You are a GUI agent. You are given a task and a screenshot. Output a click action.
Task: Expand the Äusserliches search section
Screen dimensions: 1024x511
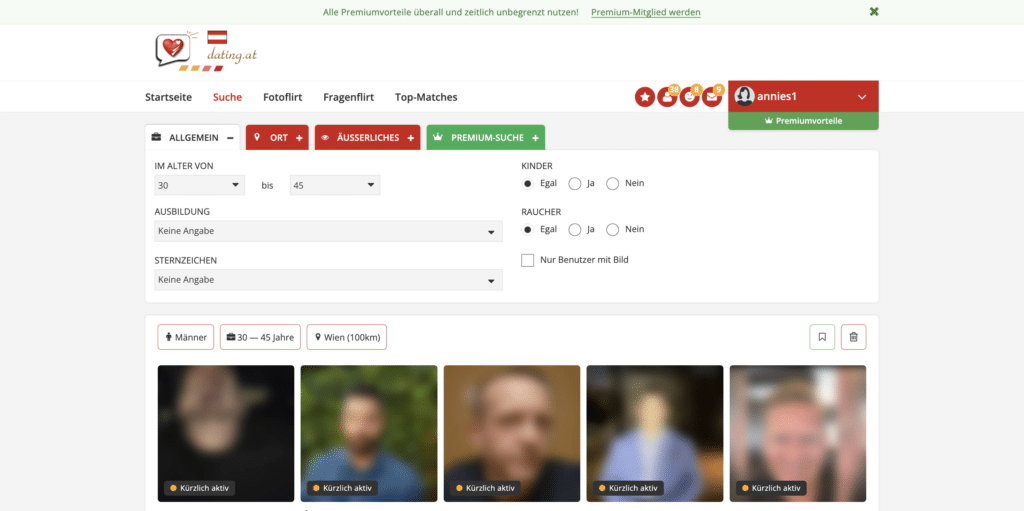(x=368, y=138)
